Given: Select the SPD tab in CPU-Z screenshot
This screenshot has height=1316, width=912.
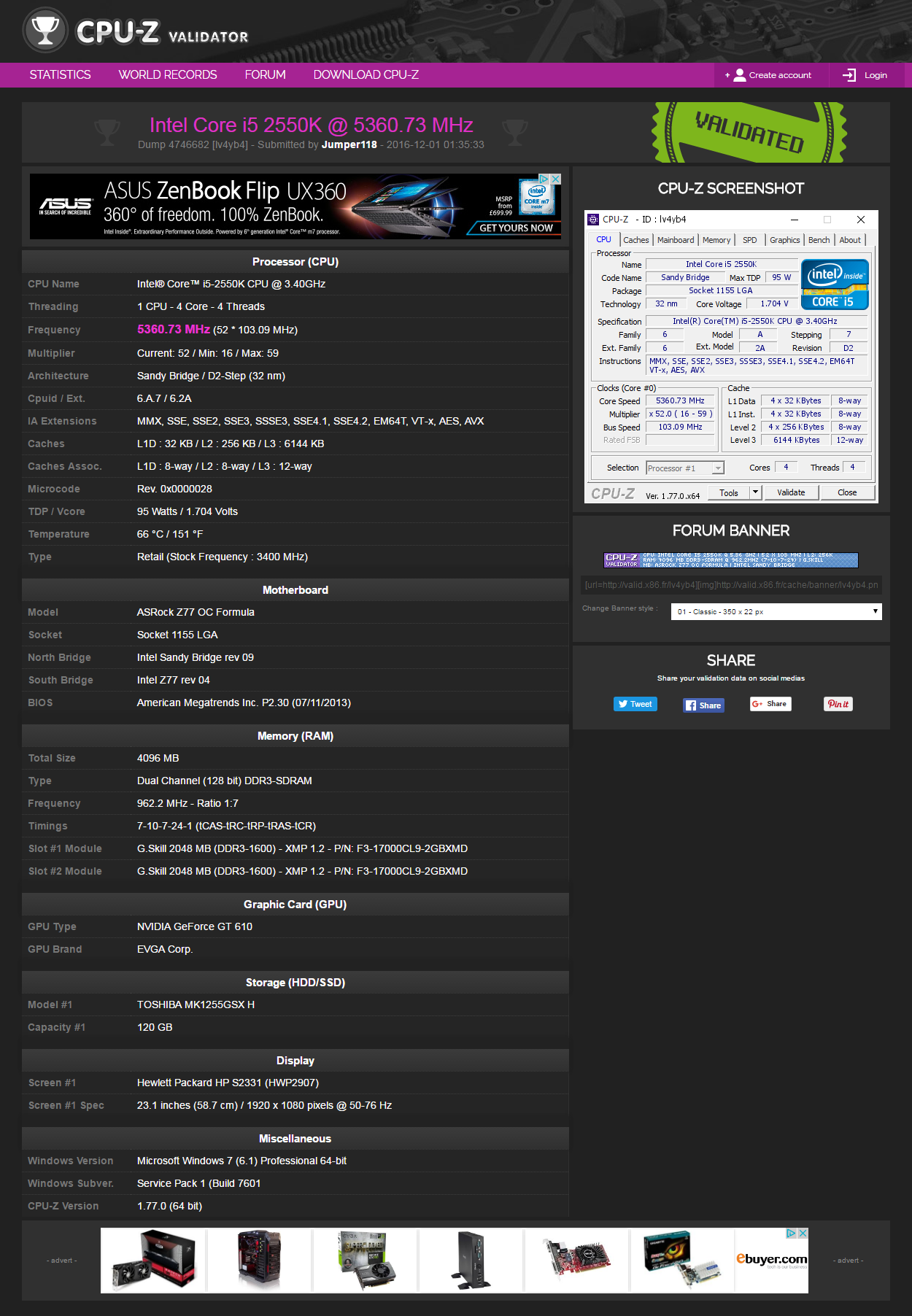Looking at the screenshot, I should tap(749, 240).
